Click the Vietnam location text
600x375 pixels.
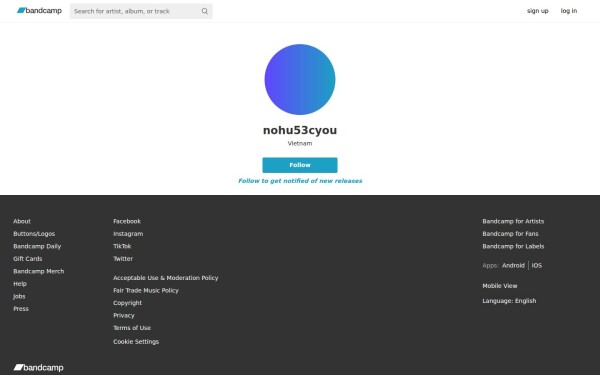300,143
